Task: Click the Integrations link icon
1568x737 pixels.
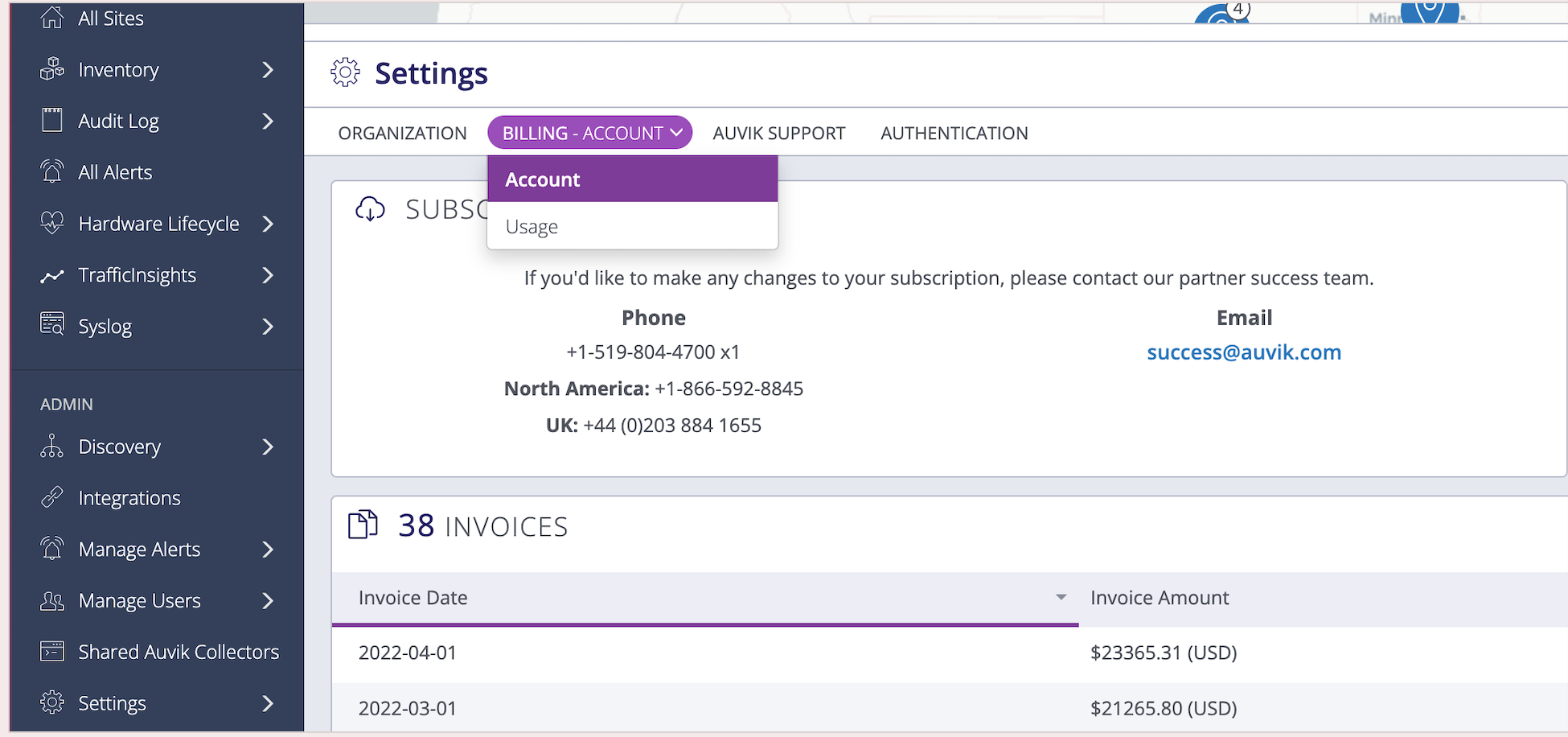Action: pos(52,497)
